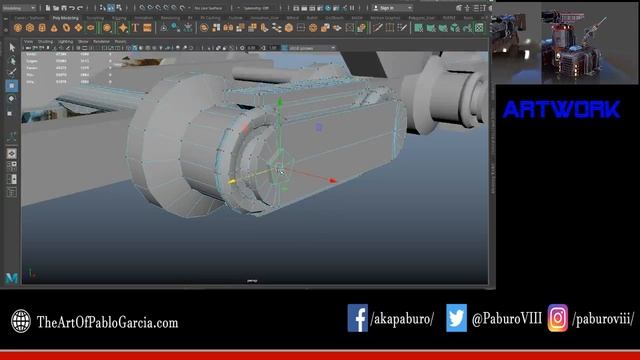Click the Maya logo at bottom left

pos(12,278)
